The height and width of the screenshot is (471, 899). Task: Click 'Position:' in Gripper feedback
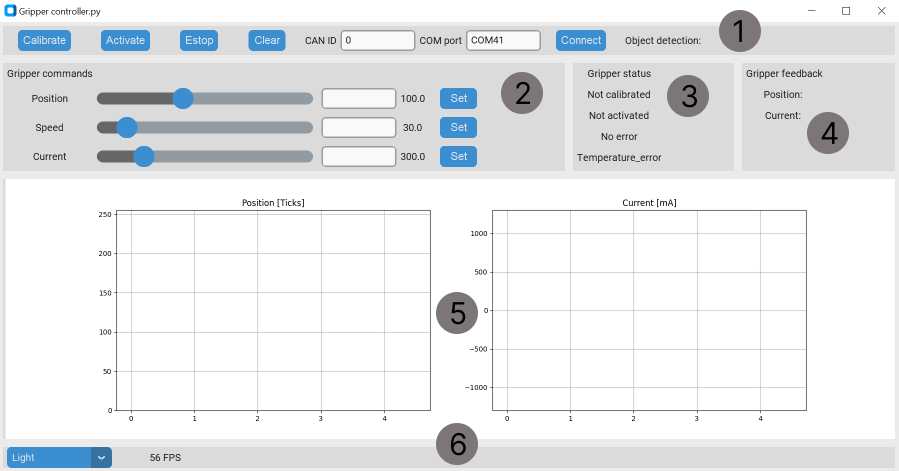tap(783, 94)
